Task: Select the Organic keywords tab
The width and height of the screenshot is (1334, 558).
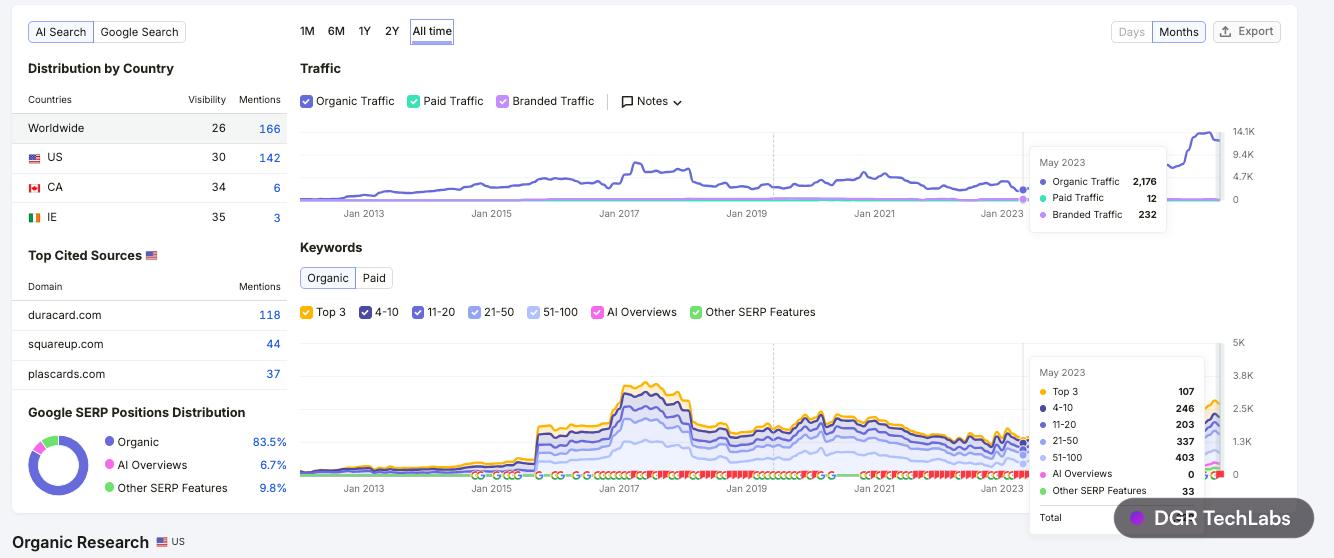Action: (x=328, y=278)
